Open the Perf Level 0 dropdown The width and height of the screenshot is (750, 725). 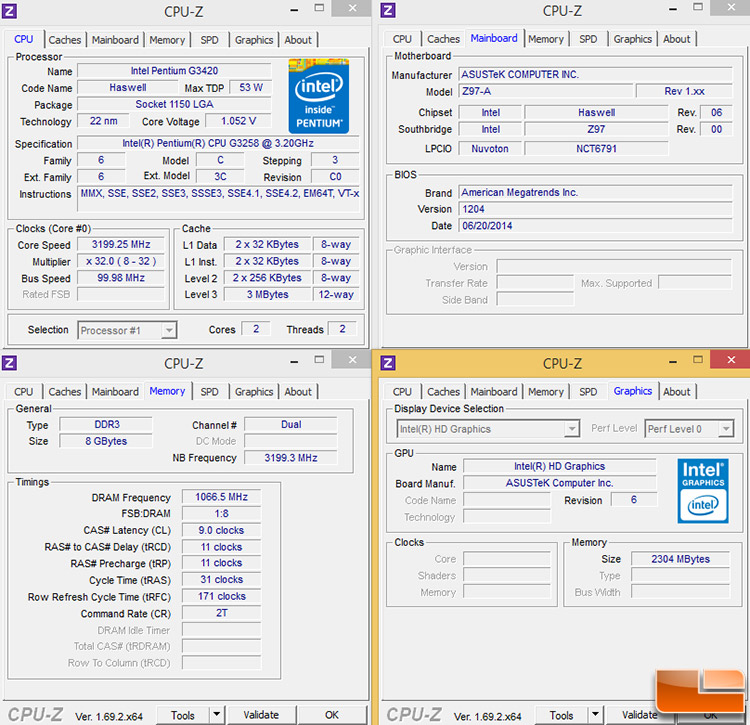pos(689,429)
